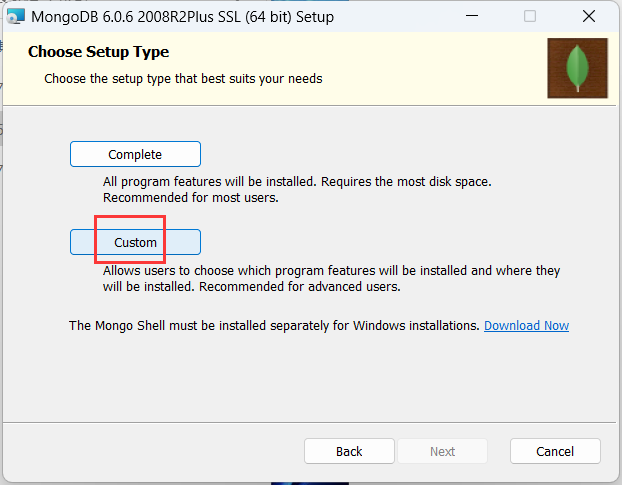Click the 'Recommended for most users.' text
The image size is (622, 485).
coord(191,197)
